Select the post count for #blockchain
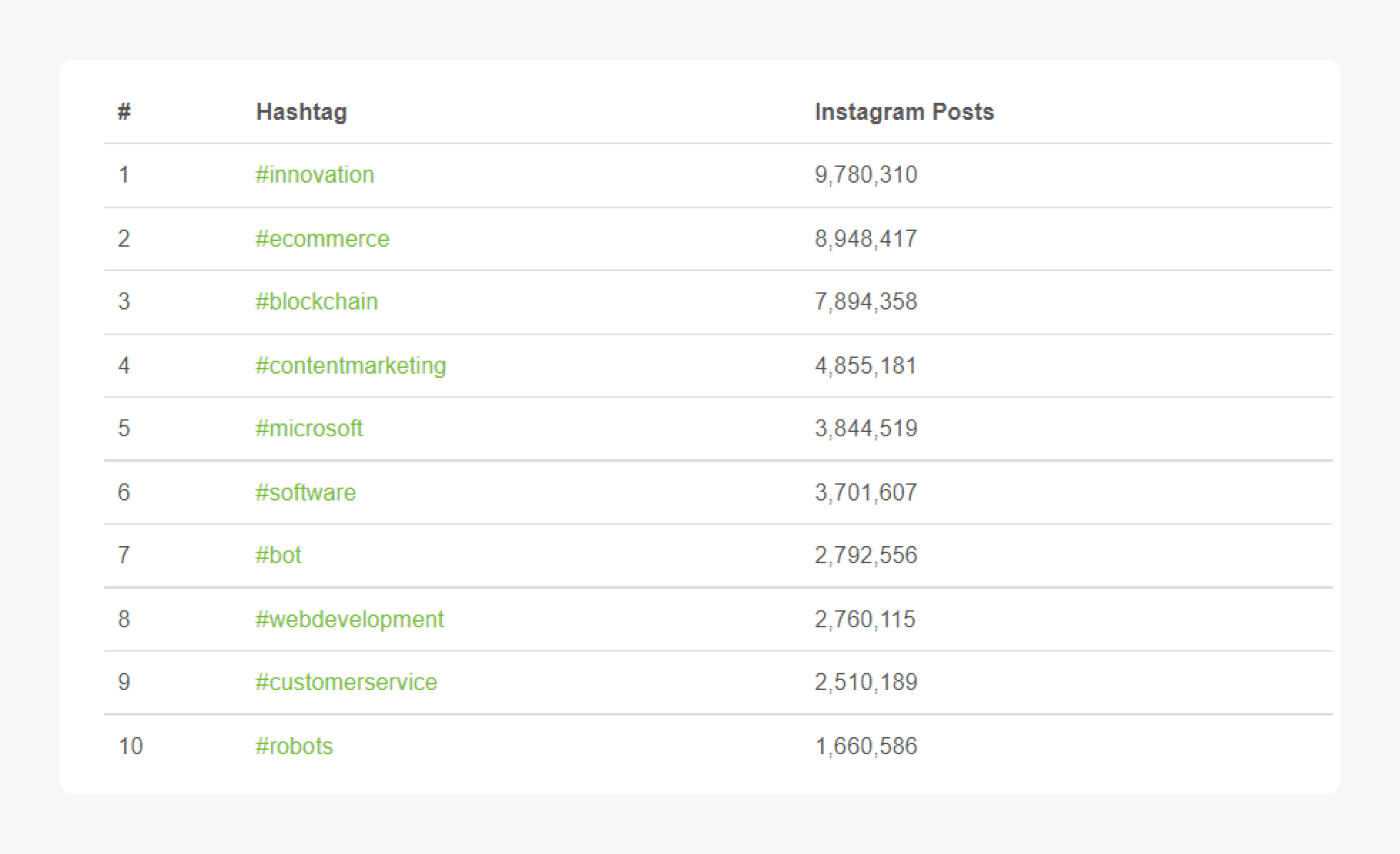The image size is (1400, 854). pos(865,302)
